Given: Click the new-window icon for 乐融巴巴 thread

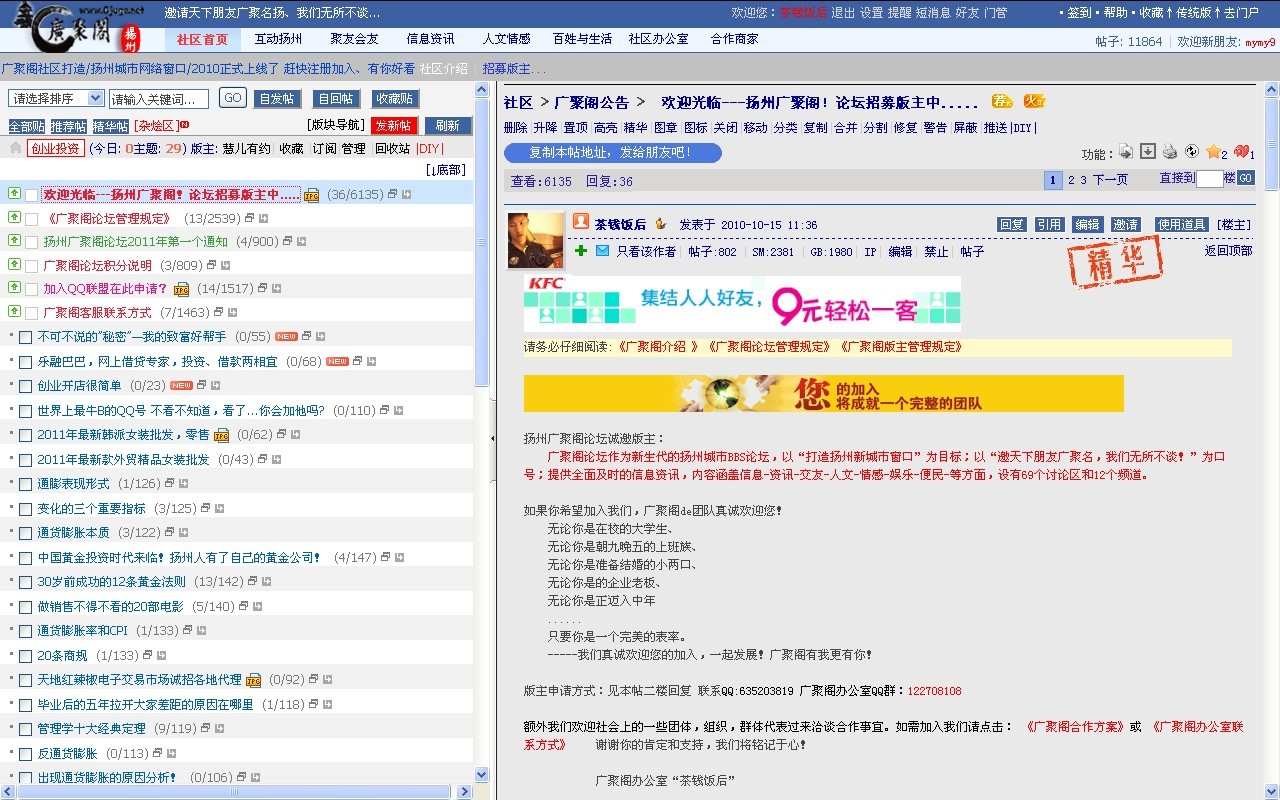Looking at the screenshot, I should pyautogui.click(x=358, y=361).
